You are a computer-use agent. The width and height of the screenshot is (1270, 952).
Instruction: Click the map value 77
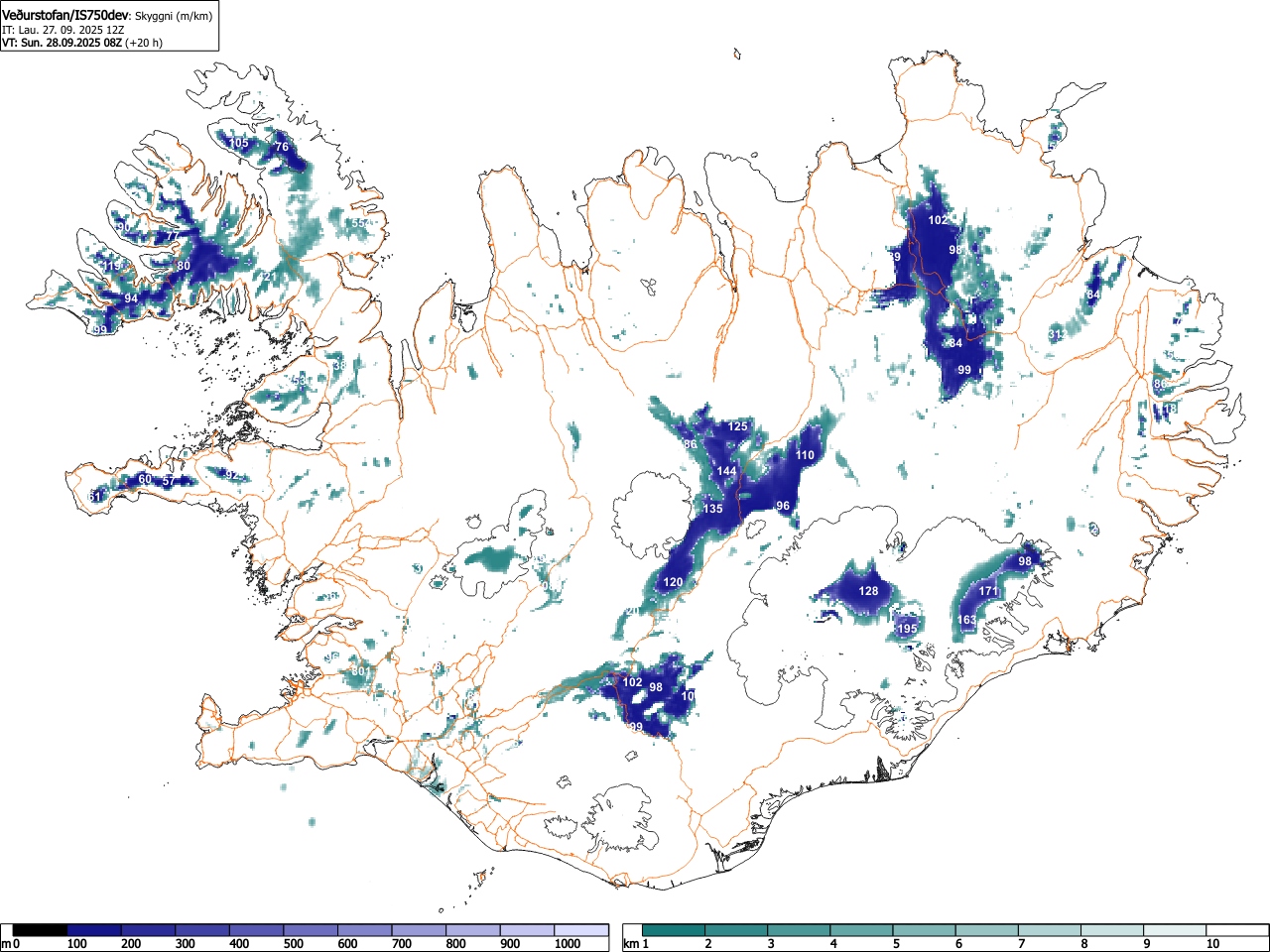tap(172, 236)
